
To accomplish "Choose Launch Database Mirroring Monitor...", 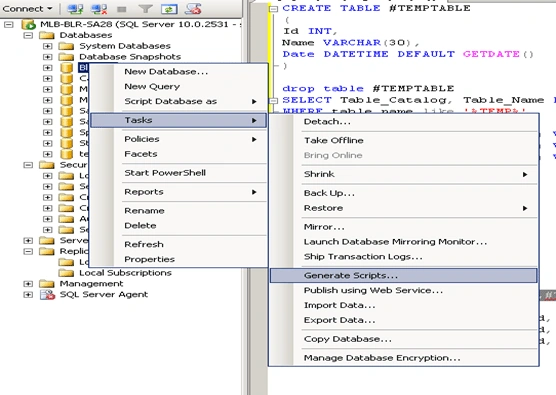I will point(404,242).
